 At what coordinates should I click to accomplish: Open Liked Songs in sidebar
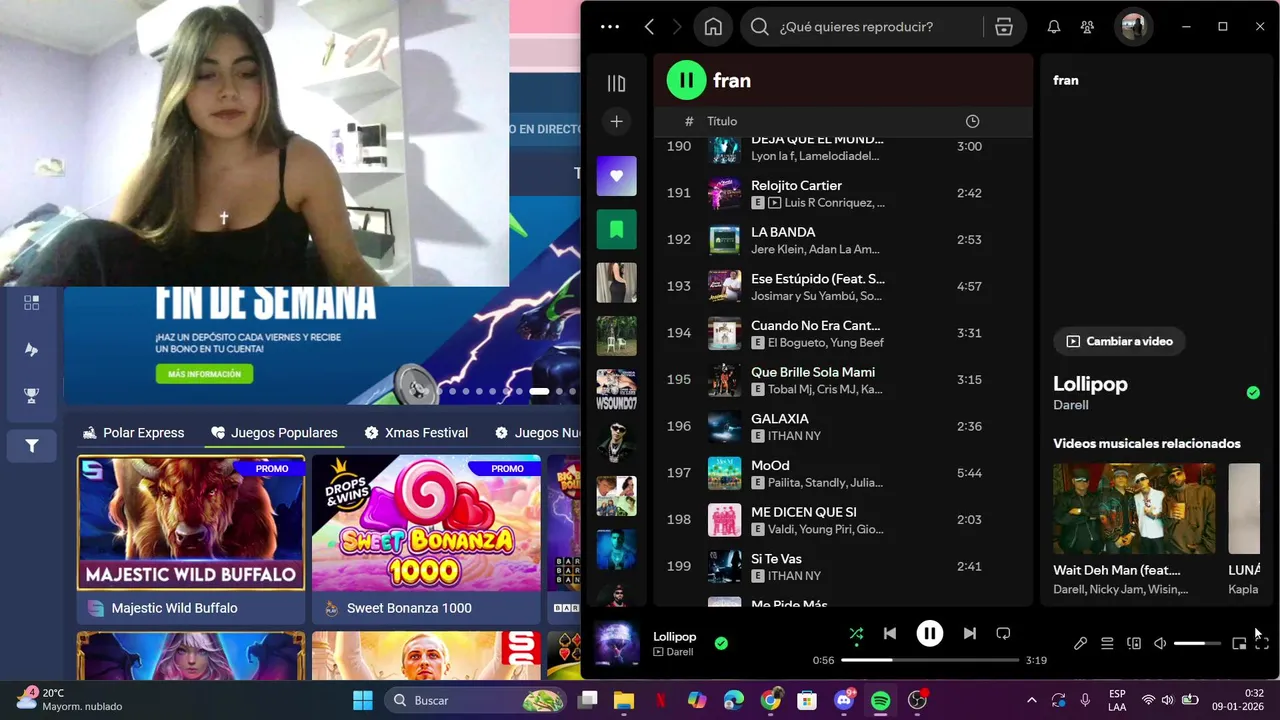[616, 176]
